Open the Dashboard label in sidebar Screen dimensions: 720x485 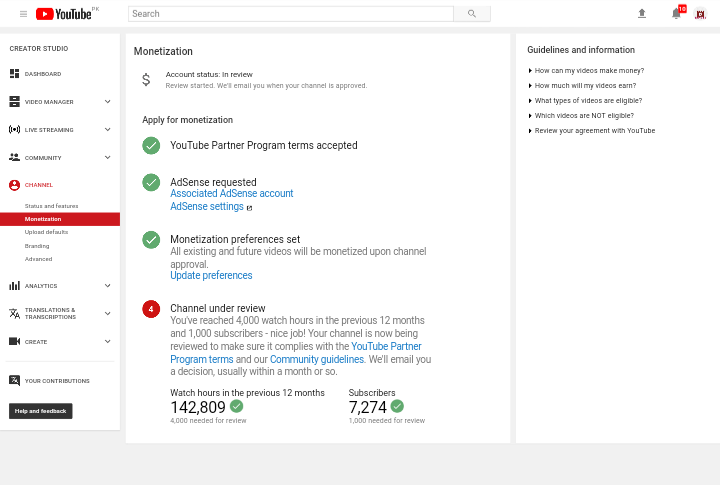[43, 74]
